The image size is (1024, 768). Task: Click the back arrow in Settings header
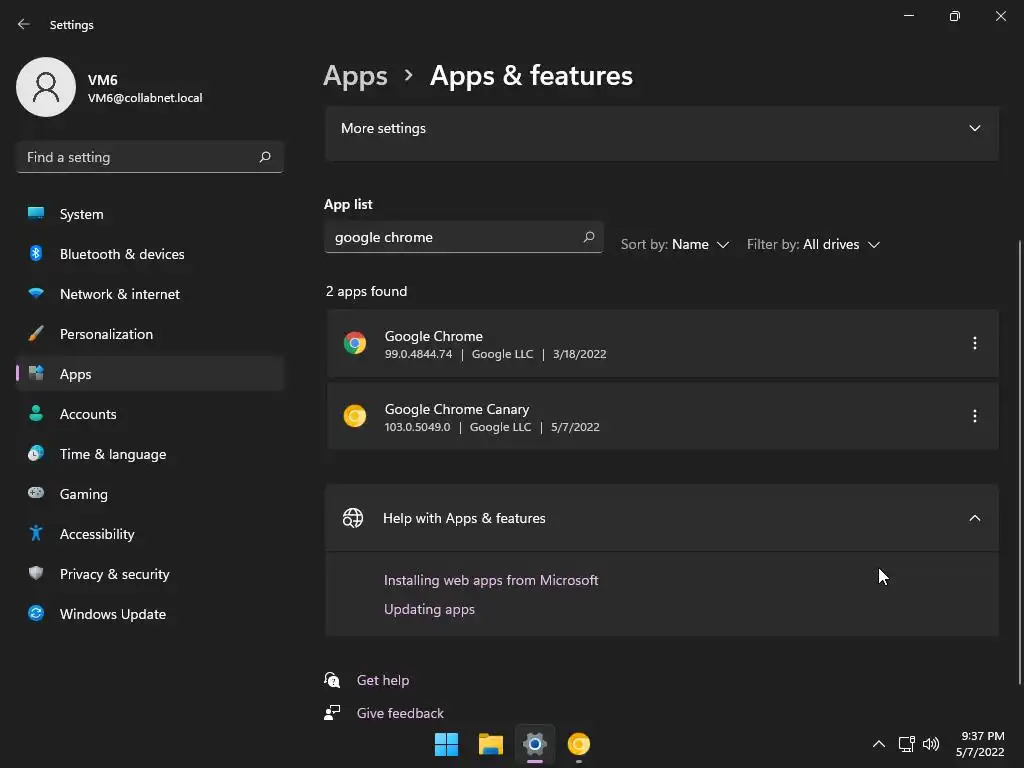click(x=24, y=24)
